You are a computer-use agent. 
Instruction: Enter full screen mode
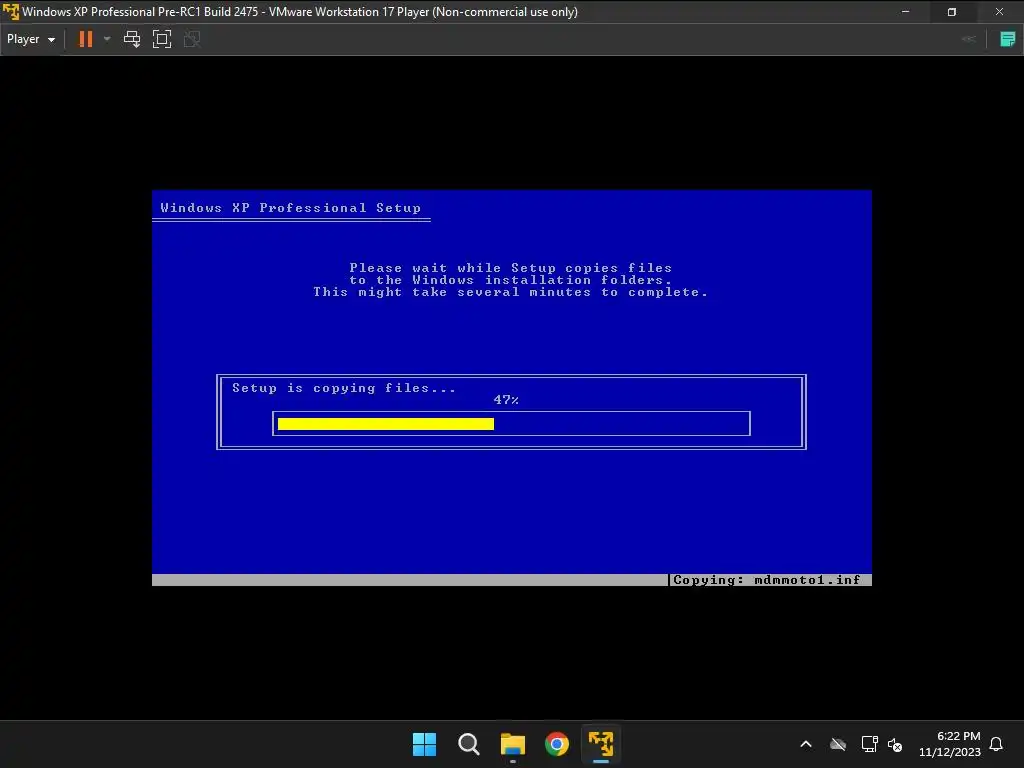click(162, 39)
